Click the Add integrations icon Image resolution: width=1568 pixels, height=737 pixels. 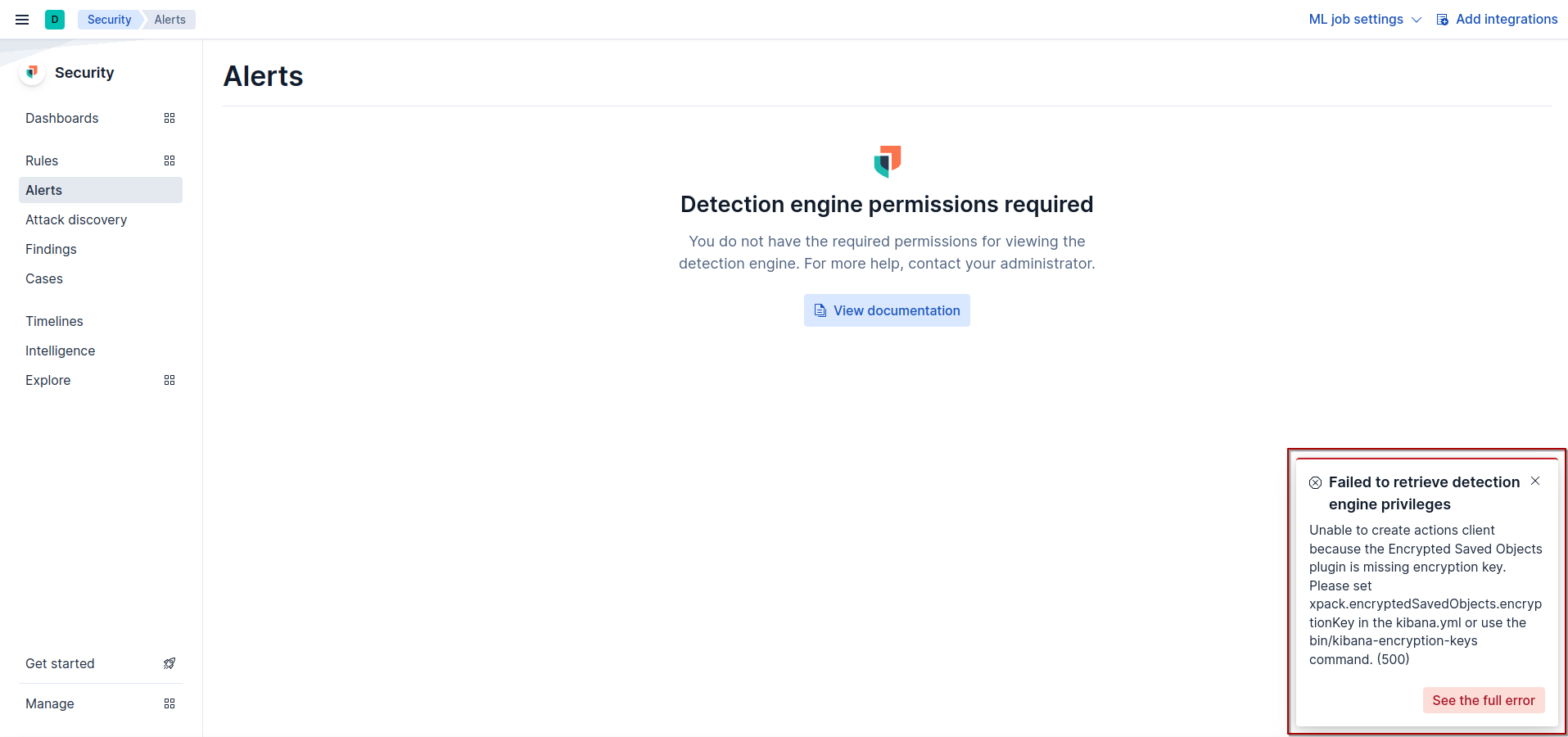point(1443,20)
